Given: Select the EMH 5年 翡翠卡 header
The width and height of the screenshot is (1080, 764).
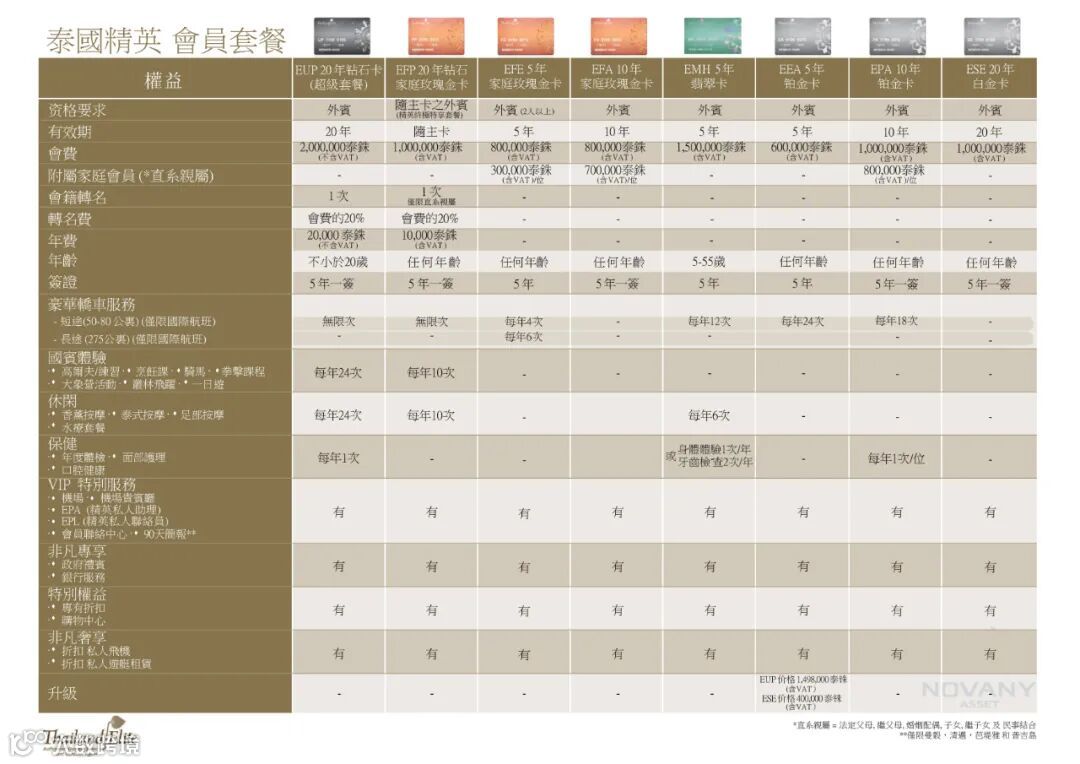Looking at the screenshot, I should [x=709, y=78].
